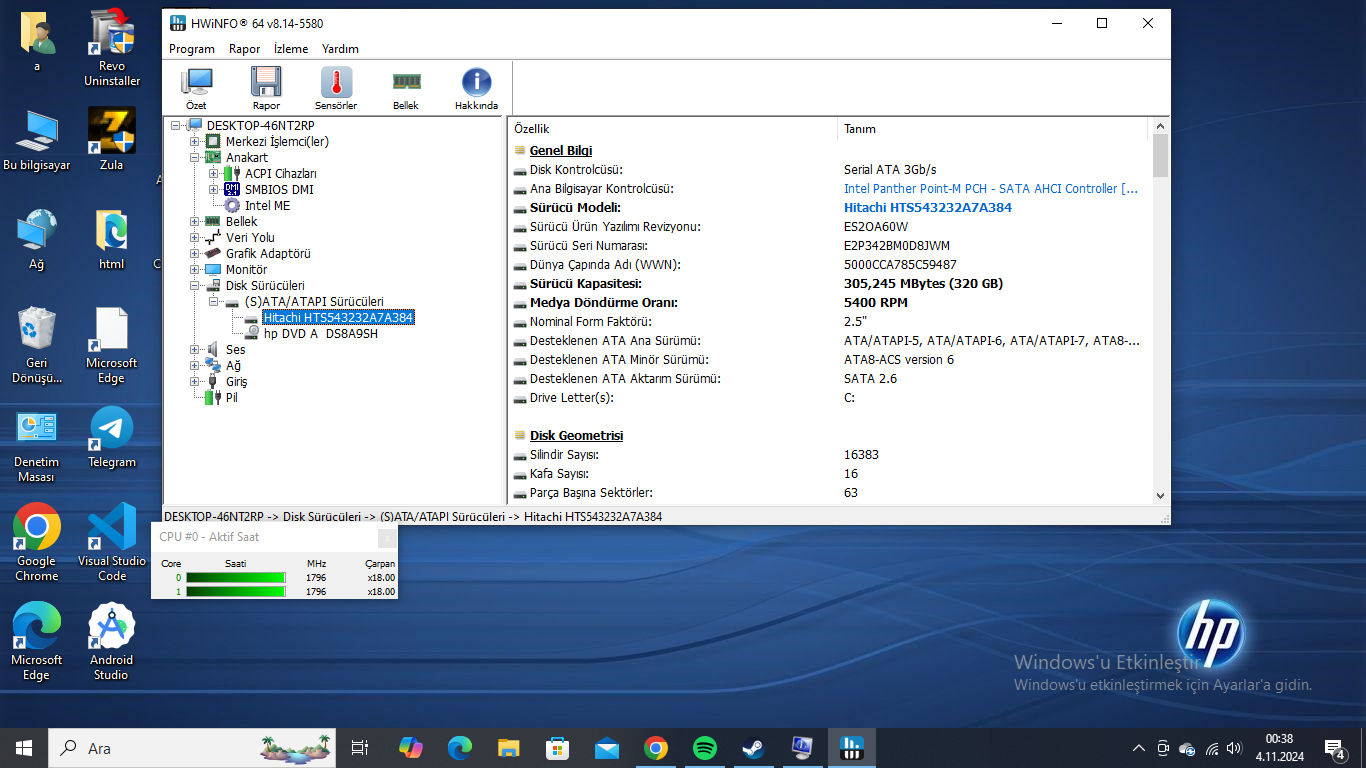Close the CPU #0 Aktif Saat window
This screenshot has width=1366, height=768.
[386, 537]
